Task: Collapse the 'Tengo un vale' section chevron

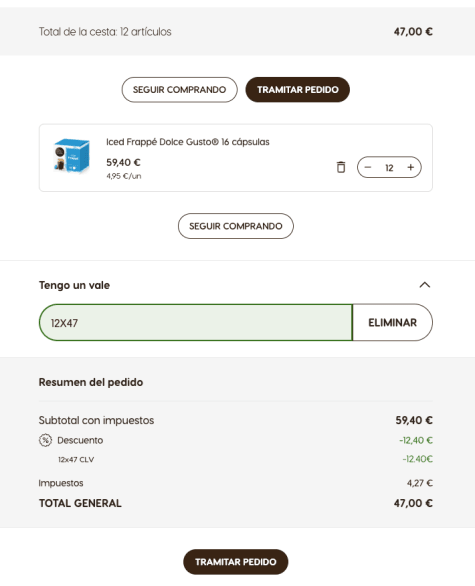Action: (x=425, y=285)
